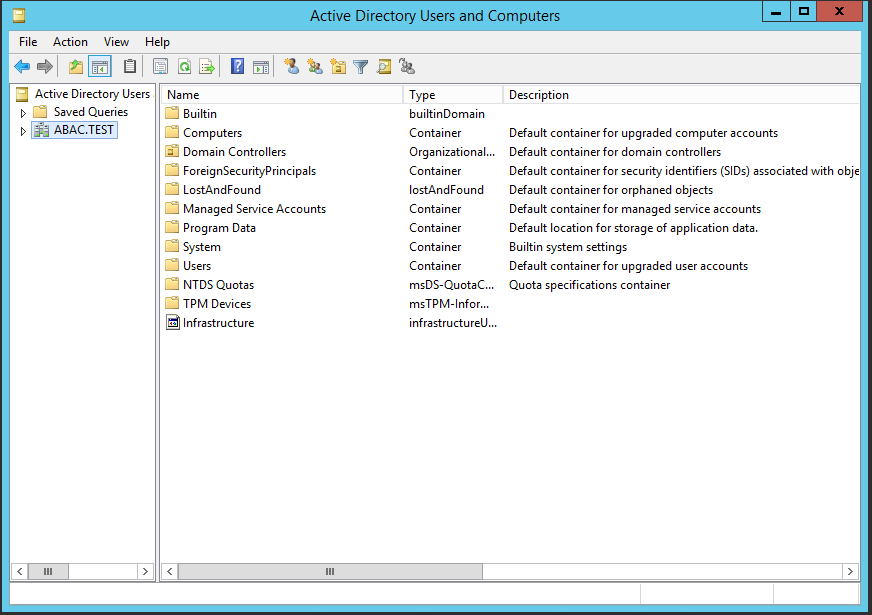Click the Forward arrow in the toolbar

(x=45, y=67)
